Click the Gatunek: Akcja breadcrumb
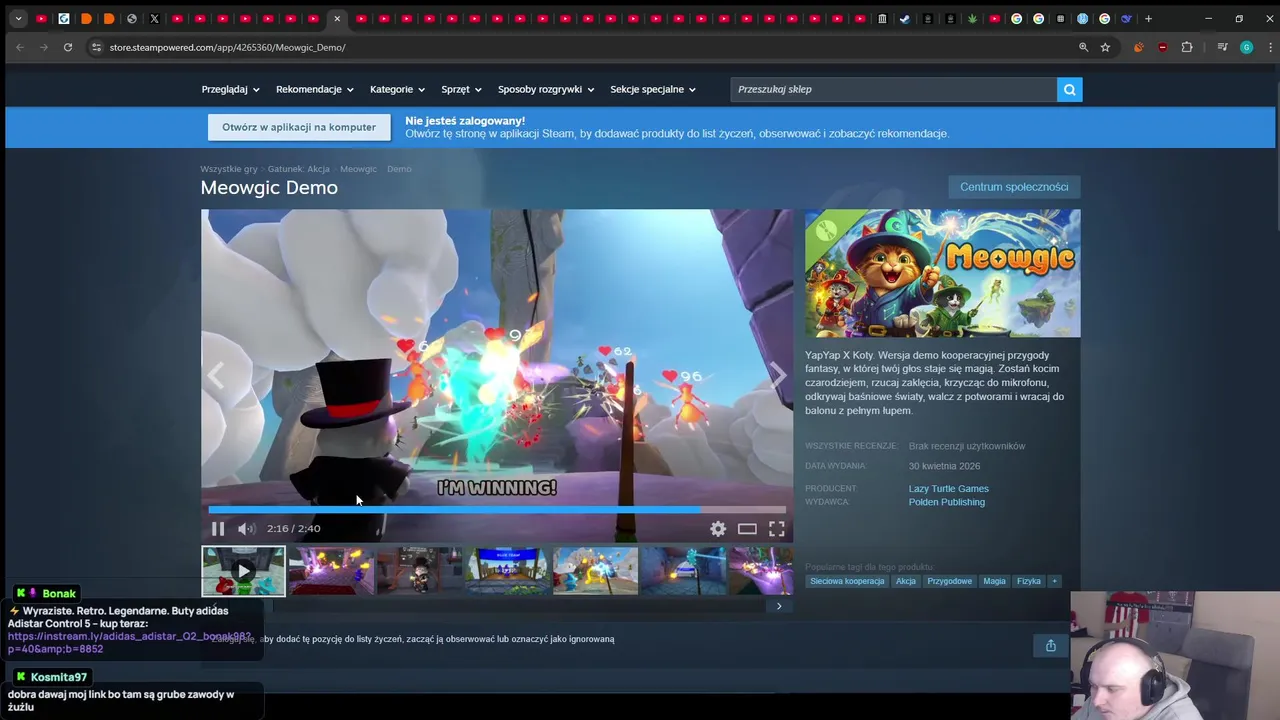This screenshot has height=720, width=1280. pos(298,169)
